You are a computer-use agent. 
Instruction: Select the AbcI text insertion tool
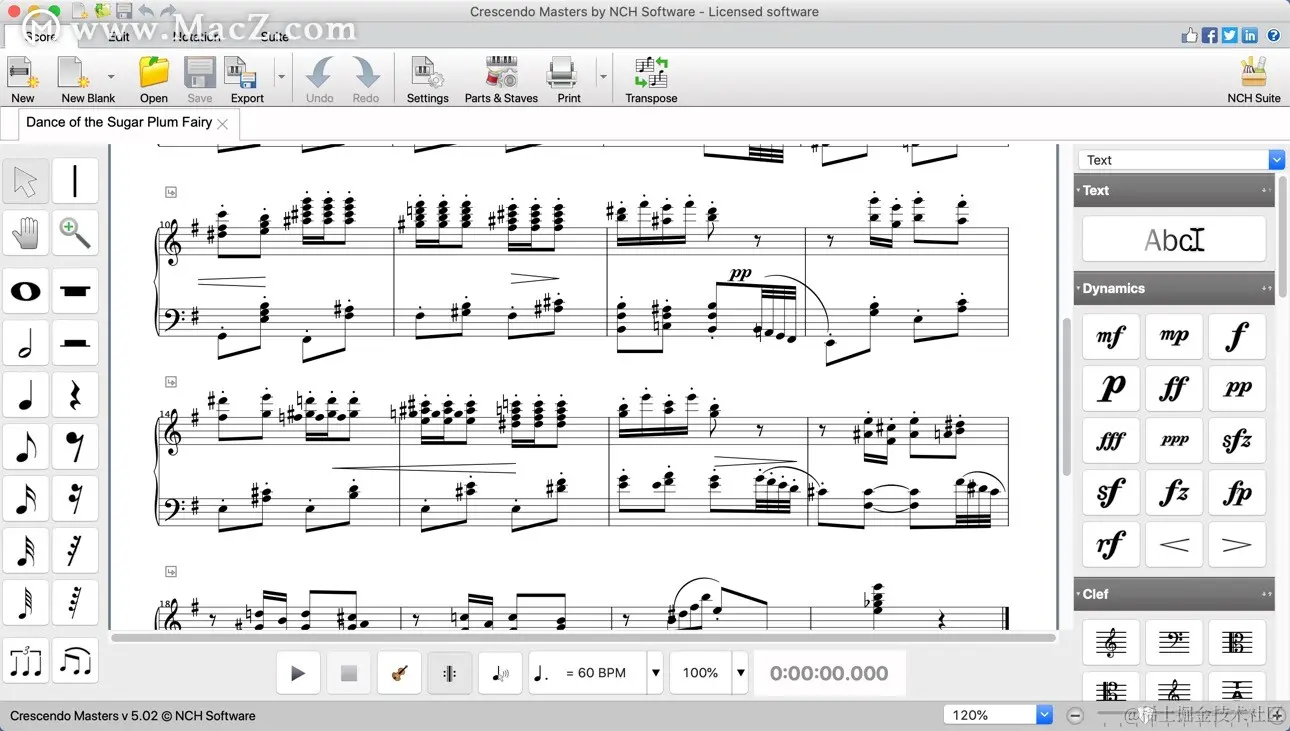(1174, 240)
